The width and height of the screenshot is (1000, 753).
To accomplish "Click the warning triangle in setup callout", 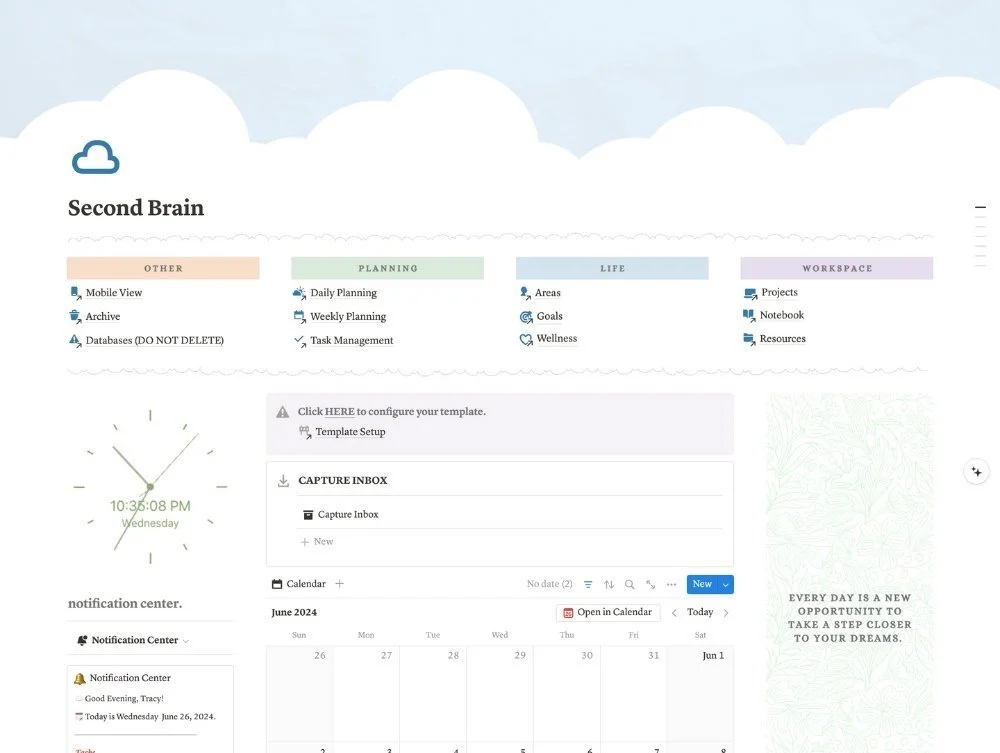I will coord(283,413).
